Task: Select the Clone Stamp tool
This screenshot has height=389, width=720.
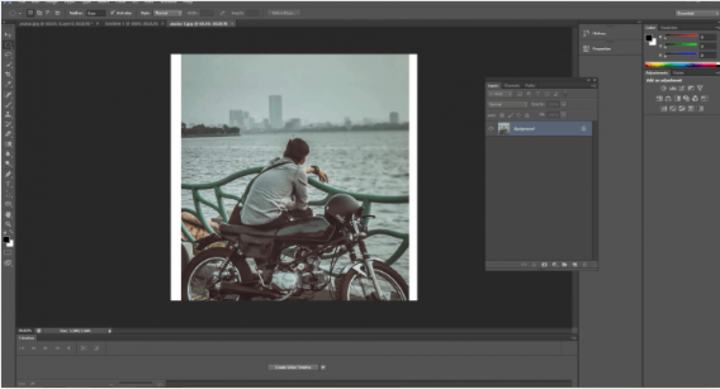Action: tap(8, 114)
